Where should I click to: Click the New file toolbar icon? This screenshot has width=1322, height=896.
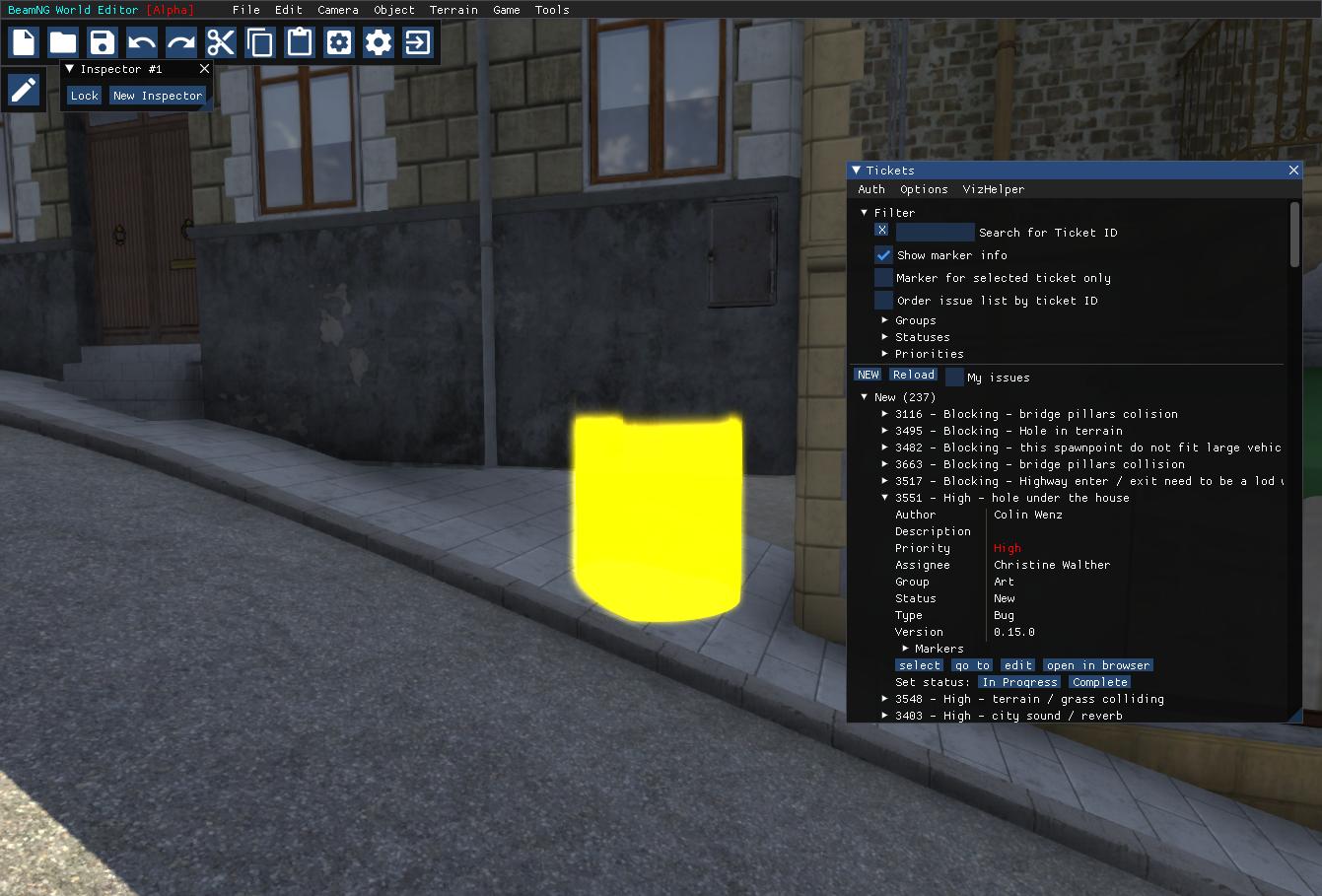(x=24, y=42)
